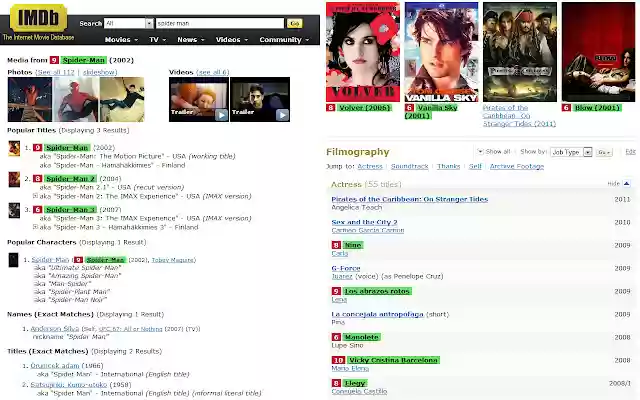Open the 'Elegy' filmography entry
Screen dimensions: 640x400
point(354,384)
